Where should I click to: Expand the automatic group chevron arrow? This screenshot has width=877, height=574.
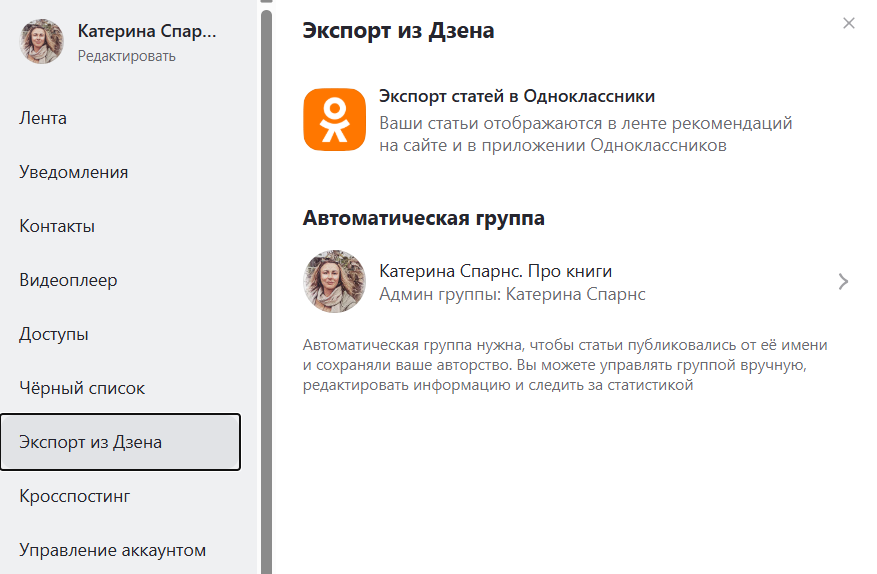(x=843, y=281)
